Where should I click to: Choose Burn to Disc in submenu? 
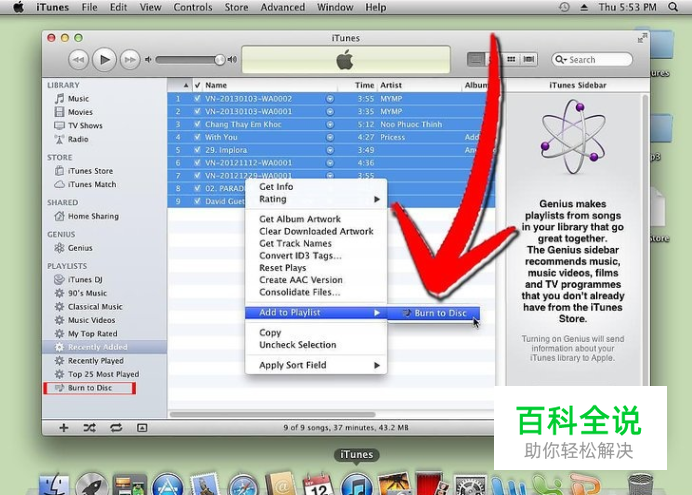434,313
